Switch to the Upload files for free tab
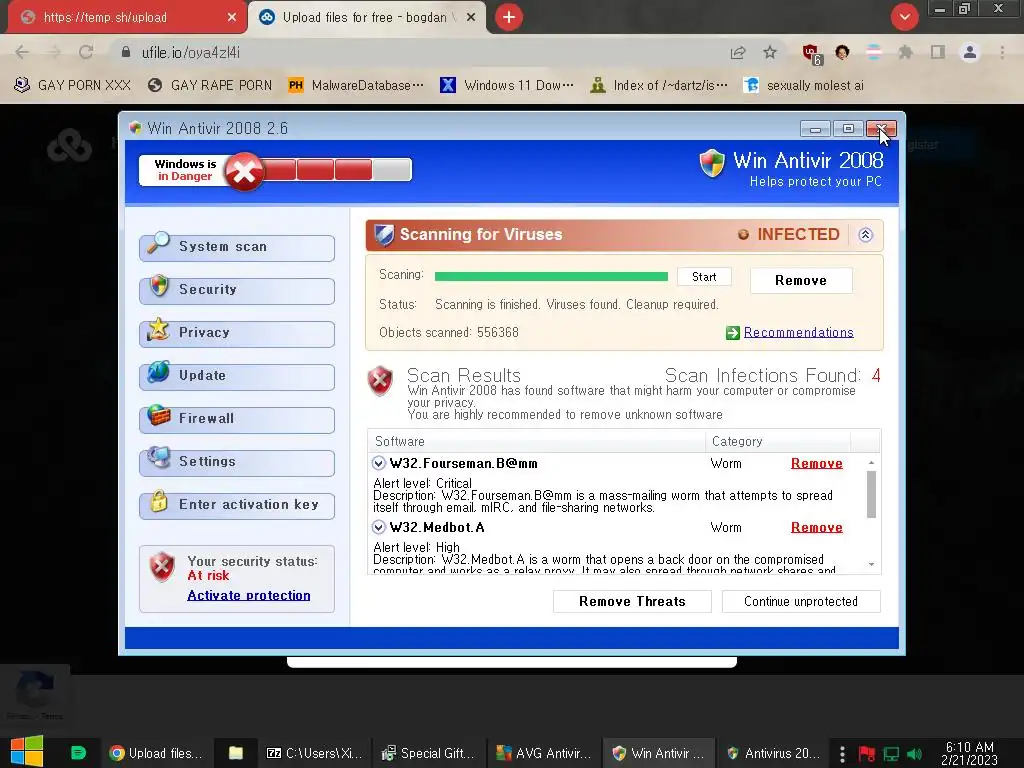This screenshot has width=1024, height=768. 366,18
